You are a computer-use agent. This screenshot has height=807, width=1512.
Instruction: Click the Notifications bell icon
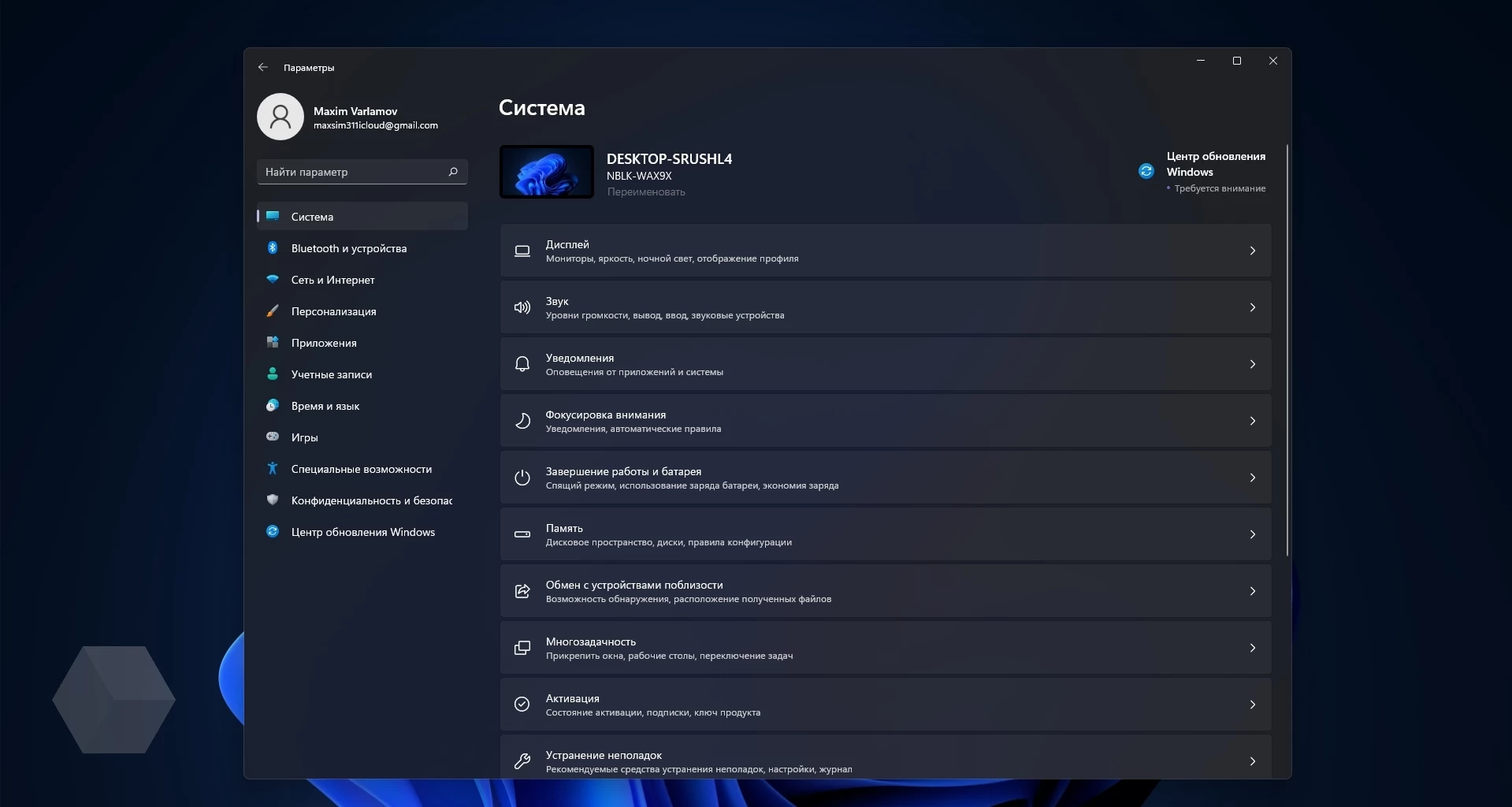(522, 364)
